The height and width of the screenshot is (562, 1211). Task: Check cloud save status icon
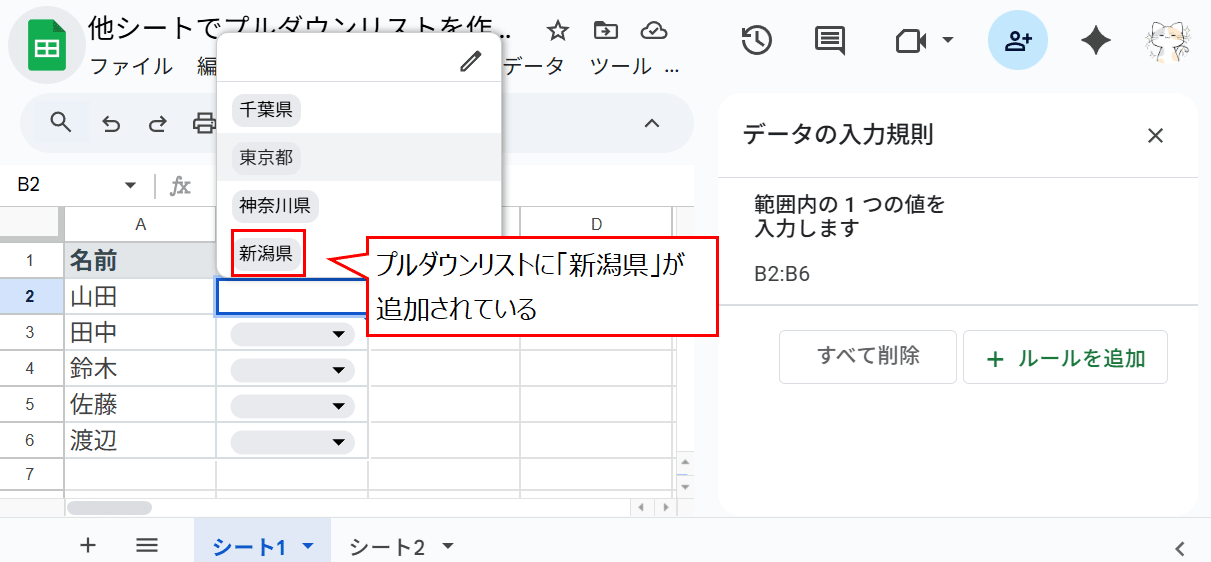click(x=654, y=31)
